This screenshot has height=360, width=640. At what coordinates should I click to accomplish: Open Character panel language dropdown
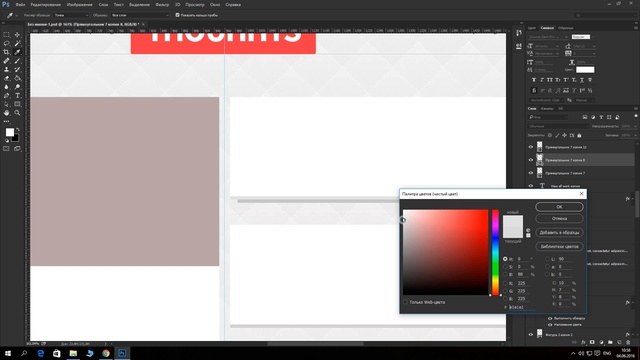pos(546,100)
